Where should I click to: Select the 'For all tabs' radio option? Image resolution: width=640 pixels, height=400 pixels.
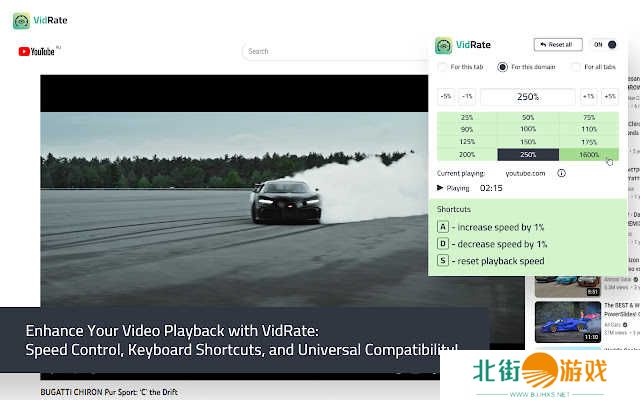pos(575,67)
